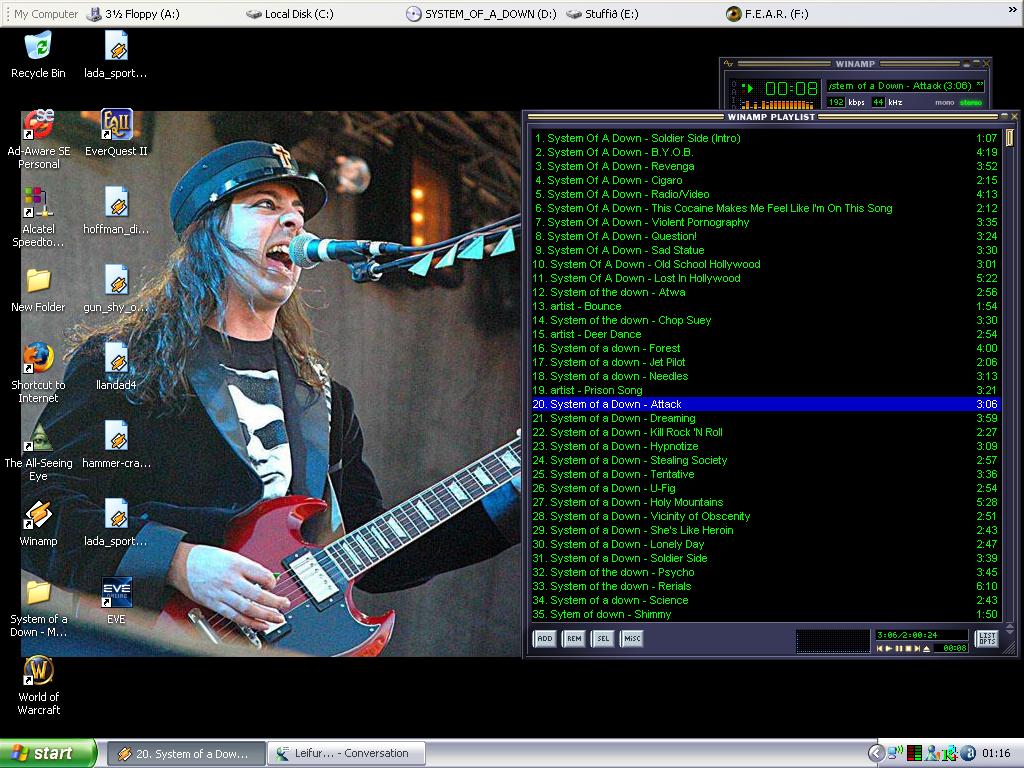Switch to Leifur Conversation taskbar window
The image size is (1024, 768).
point(346,754)
